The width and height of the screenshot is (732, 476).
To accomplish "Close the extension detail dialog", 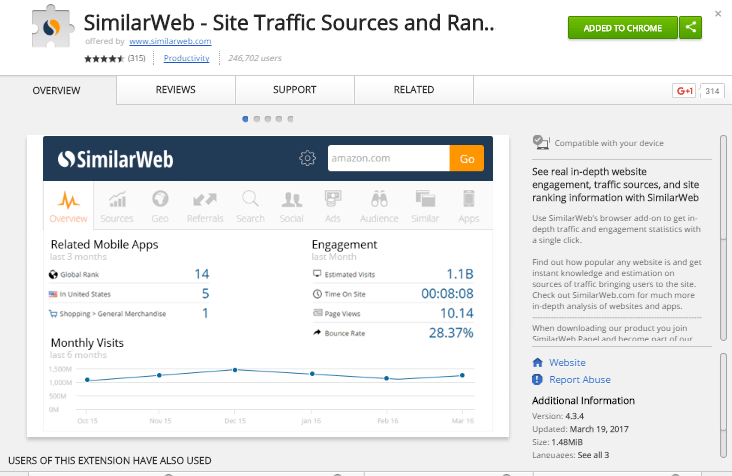I will click(718, 14).
